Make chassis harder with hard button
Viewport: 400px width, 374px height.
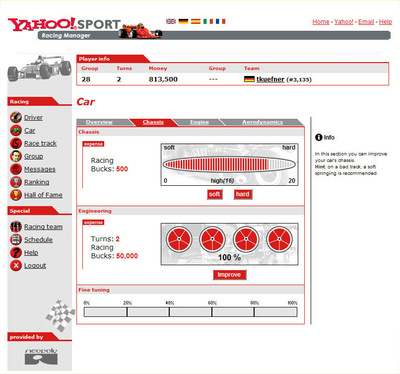coord(242,194)
